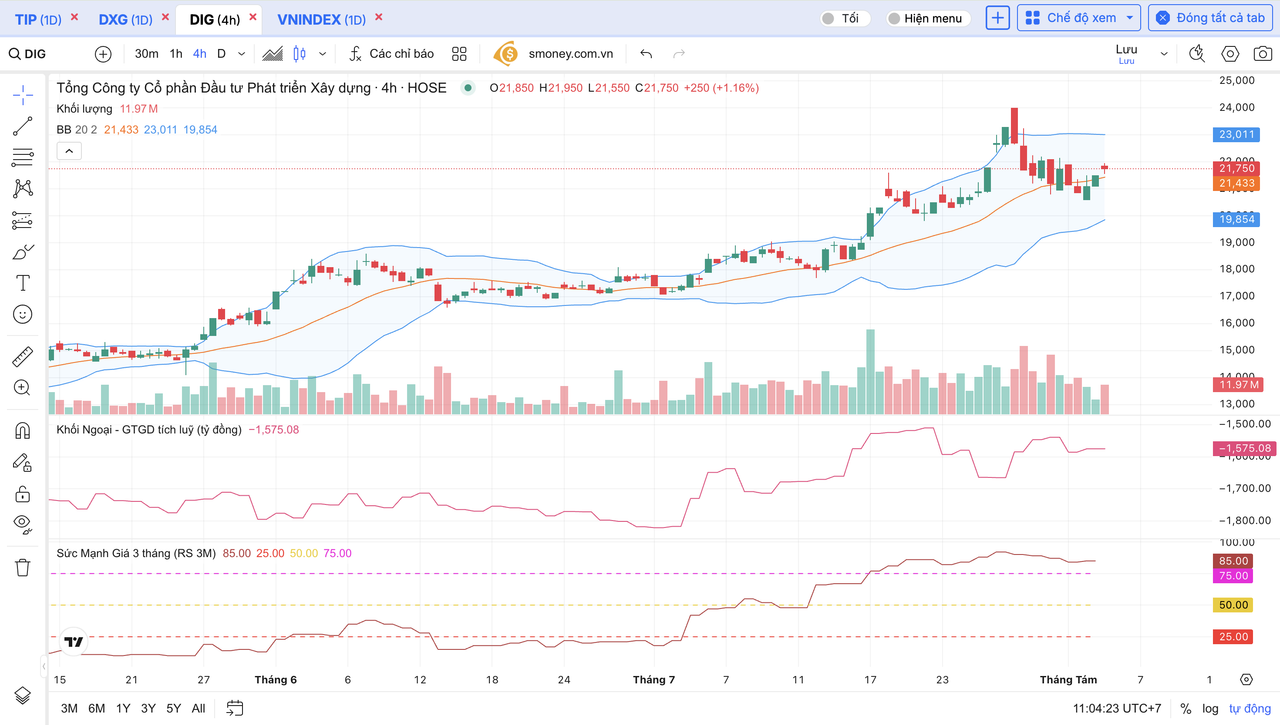Collapse the indicator legend chevron
This screenshot has height=725, width=1280.
(x=69, y=151)
